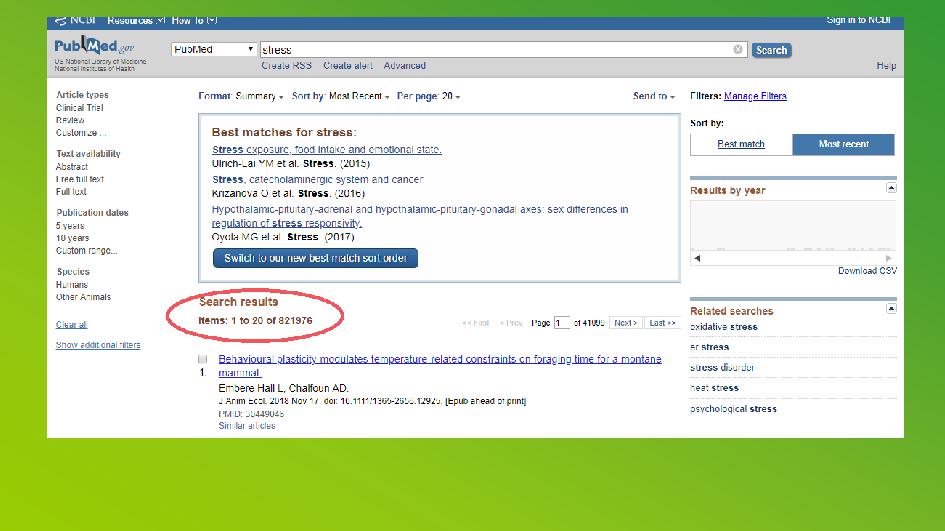Click the Create alert link
Image resolution: width=945 pixels, height=531 pixels.
click(348, 66)
